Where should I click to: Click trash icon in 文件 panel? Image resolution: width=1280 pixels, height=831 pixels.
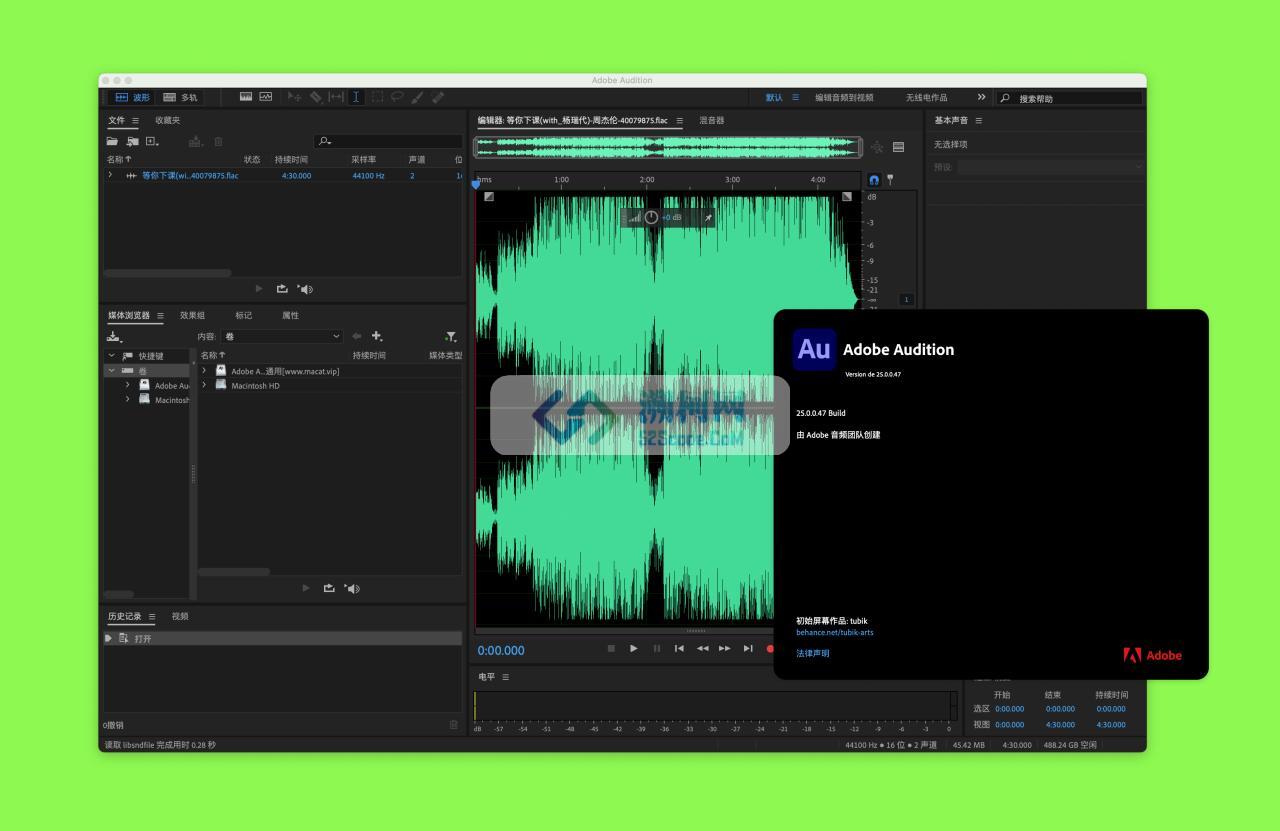[219, 142]
